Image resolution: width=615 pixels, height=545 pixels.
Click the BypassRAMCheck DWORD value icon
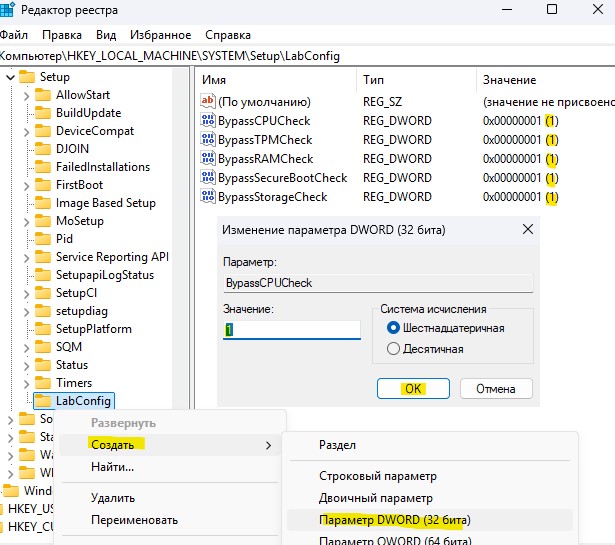point(207,158)
